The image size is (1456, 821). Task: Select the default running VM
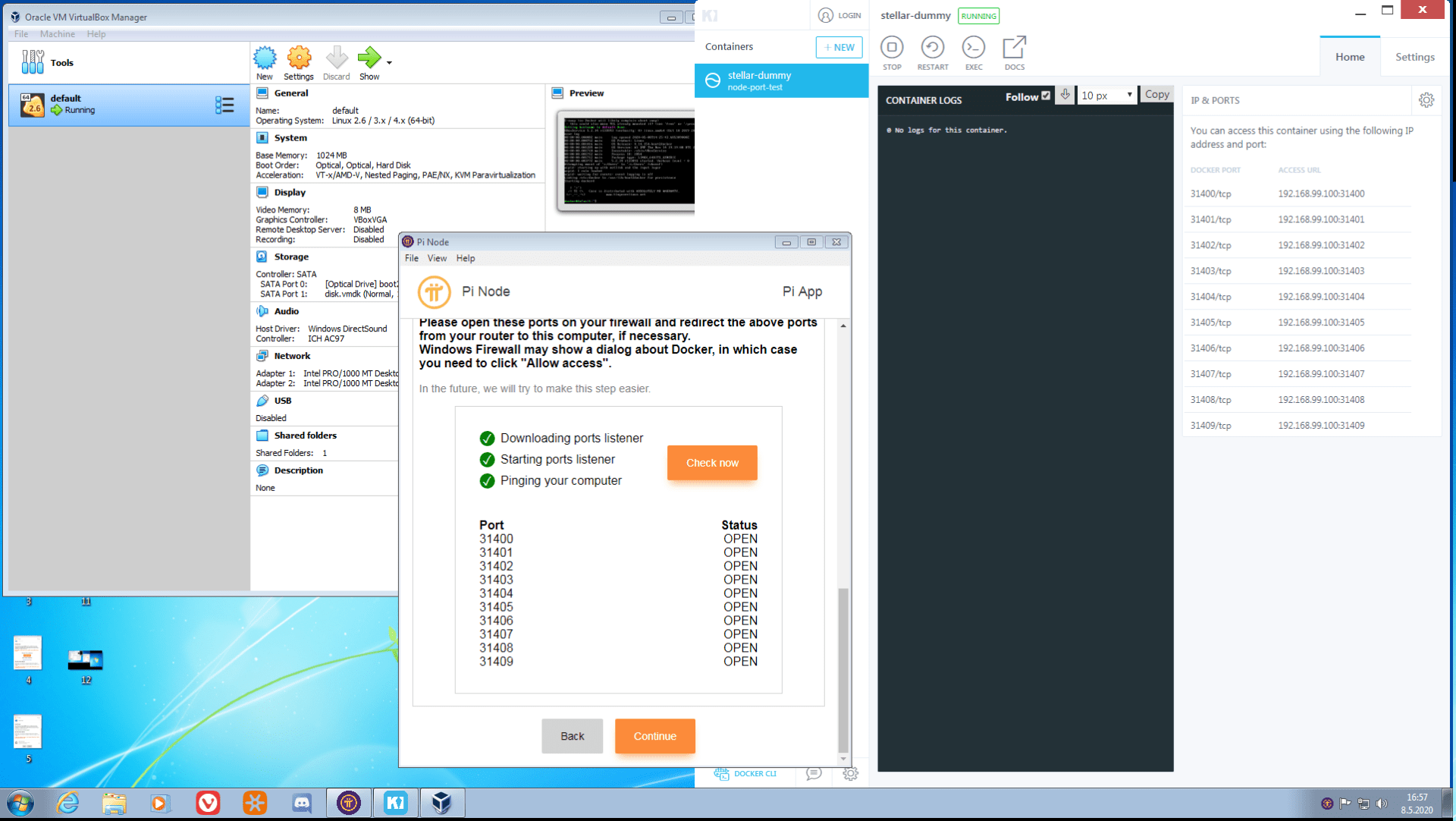pyautogui.click(x=129, y=105)
